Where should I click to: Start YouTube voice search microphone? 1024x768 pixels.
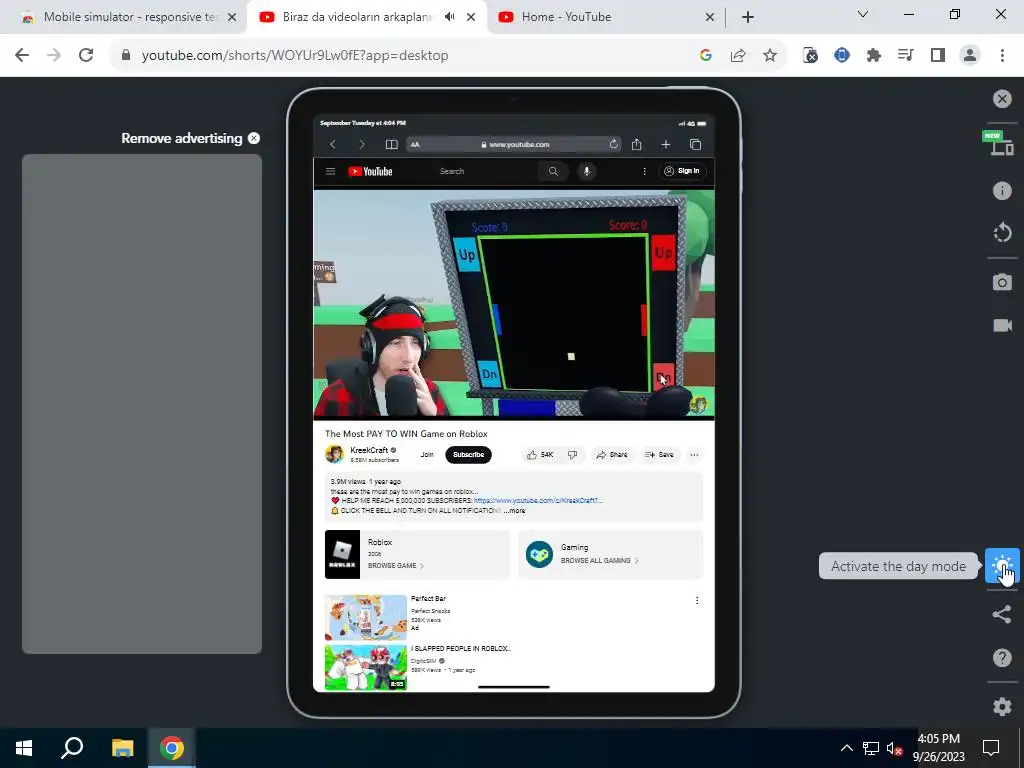[x=586, y=171]
